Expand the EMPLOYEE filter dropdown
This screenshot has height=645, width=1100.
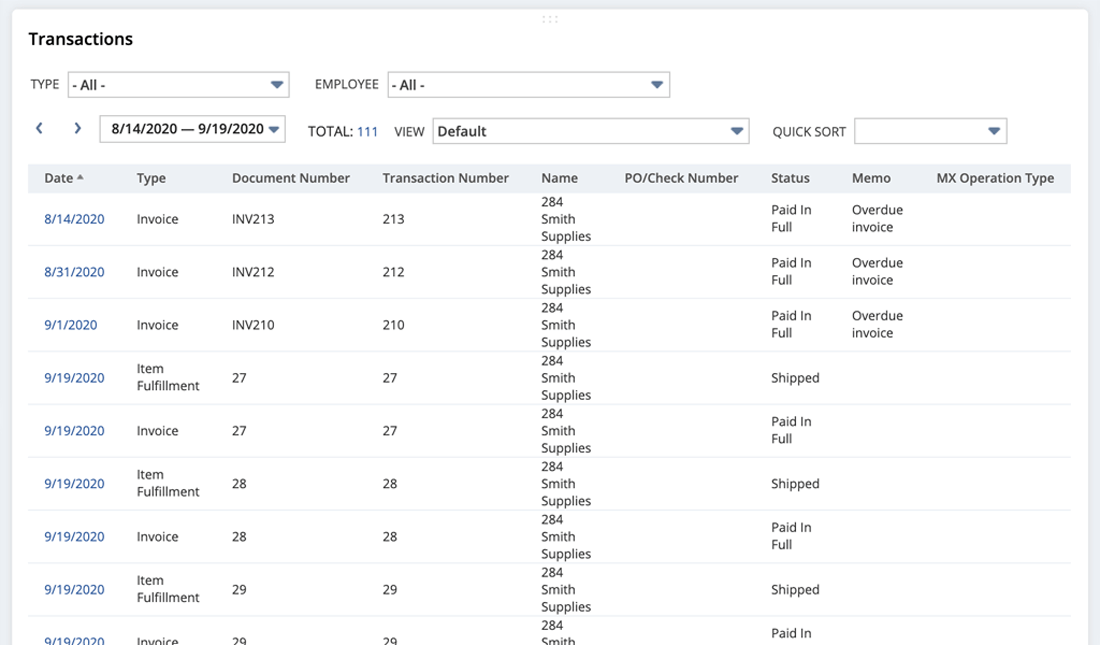click(528, 85)
